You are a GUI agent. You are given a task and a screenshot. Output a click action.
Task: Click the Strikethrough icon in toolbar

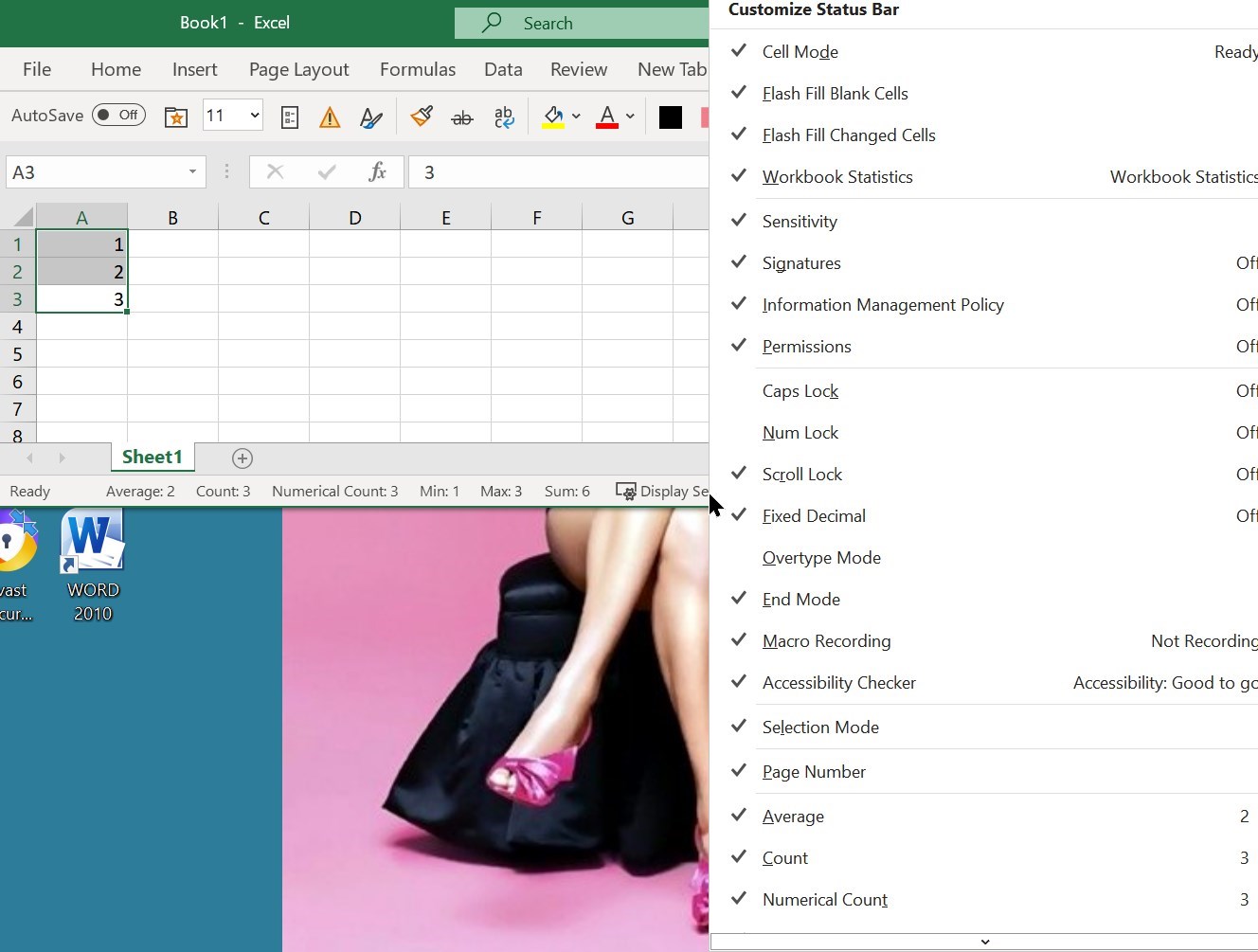pos(462,117)
